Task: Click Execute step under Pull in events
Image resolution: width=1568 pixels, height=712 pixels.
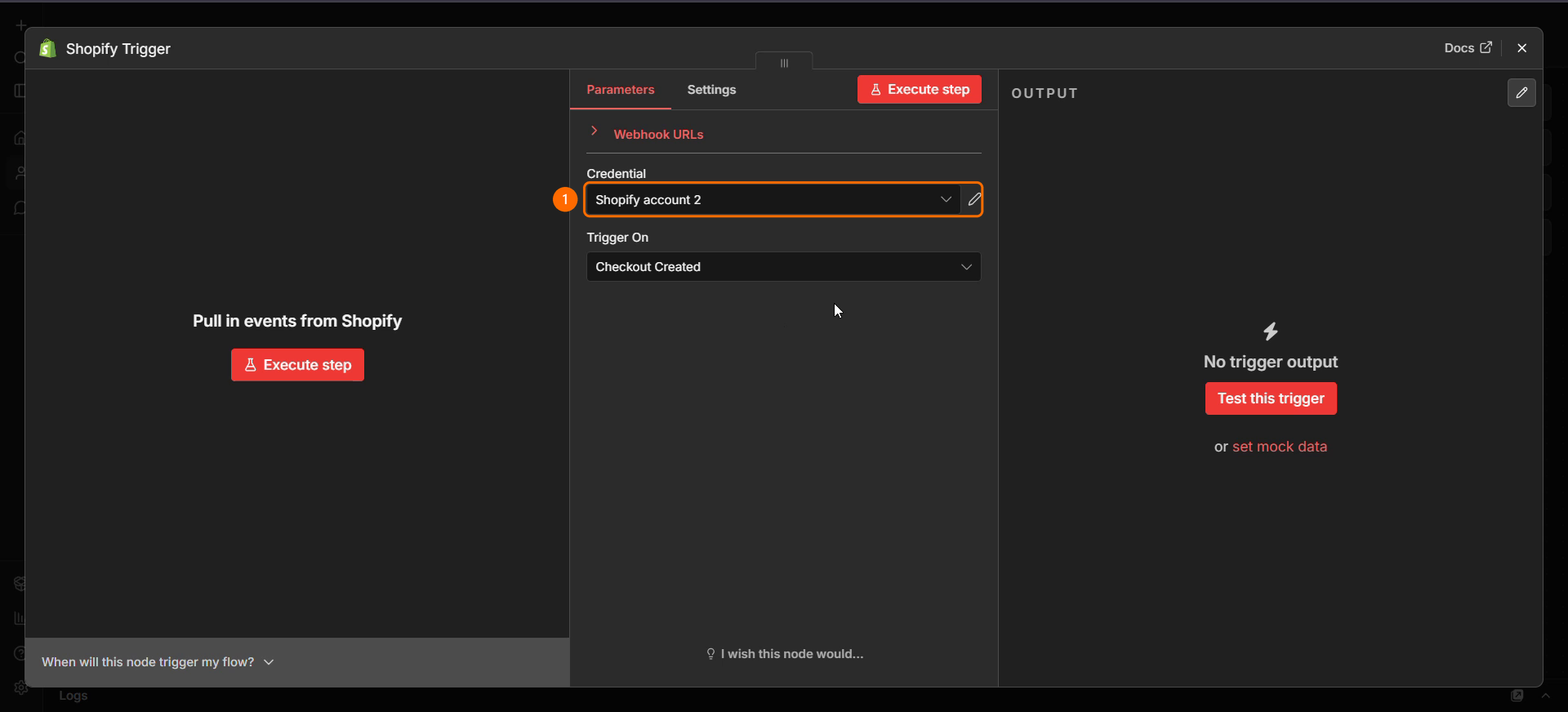Action: click(297, 365)
